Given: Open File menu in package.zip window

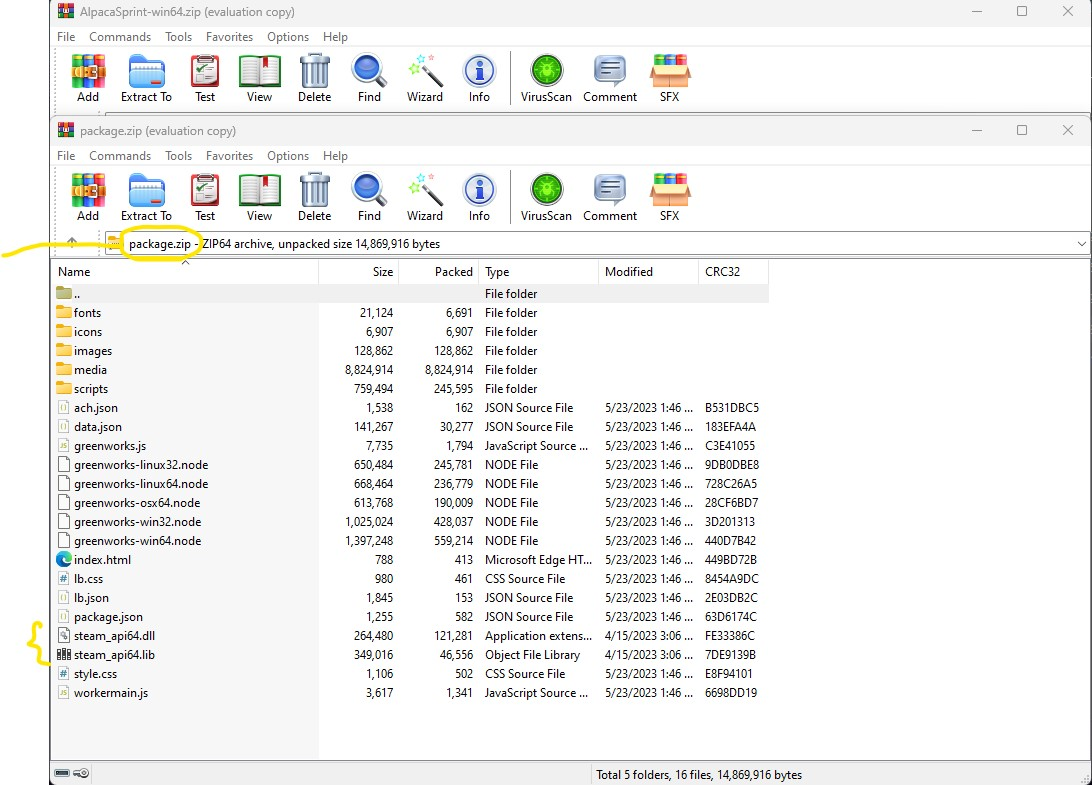Looking at the screenshot, I should 66,156.
